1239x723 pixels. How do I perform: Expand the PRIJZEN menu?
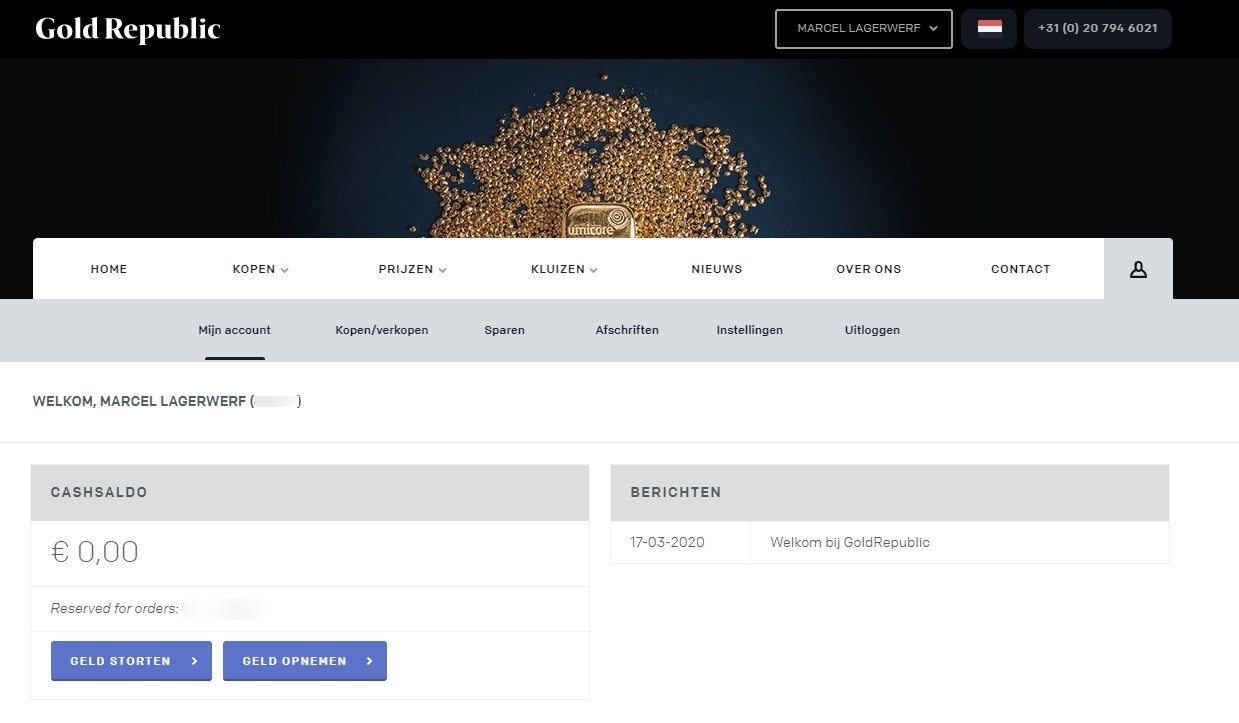pyautogui.click(x=412, y=269)
